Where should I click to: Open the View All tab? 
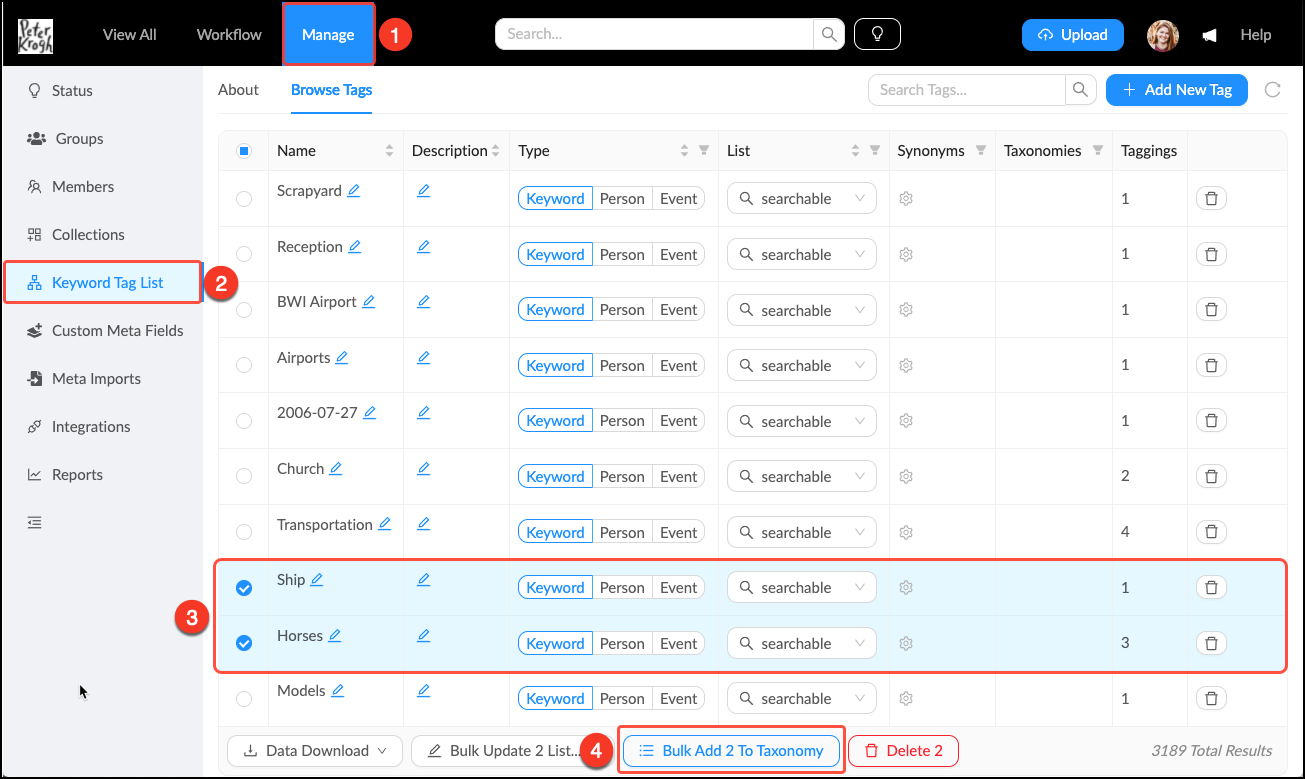[x=130, y=34]
